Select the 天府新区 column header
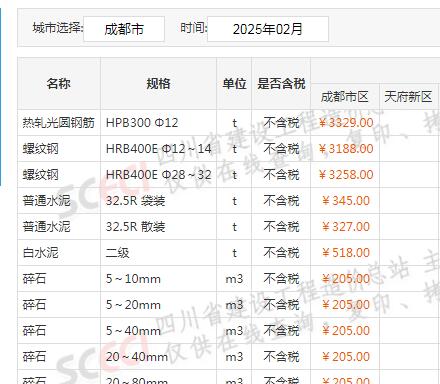The width and height of the screenshot is (440, 384). pyautogui.click(x=408, y=97)
